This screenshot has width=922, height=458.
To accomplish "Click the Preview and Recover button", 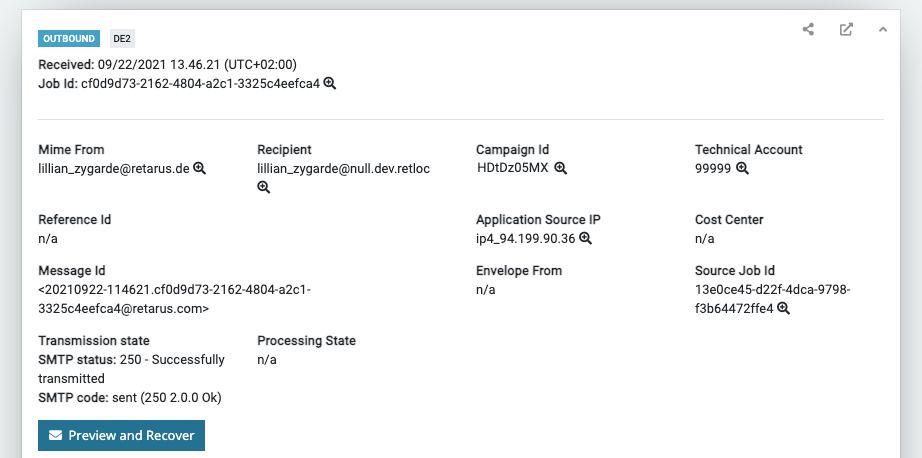I will tap(121, 435).
